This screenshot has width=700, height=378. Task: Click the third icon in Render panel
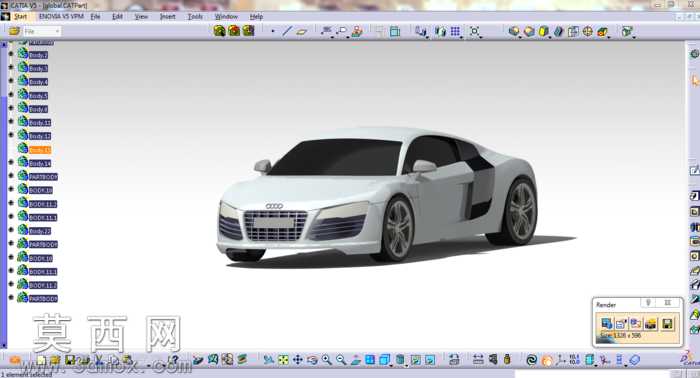(x=636, y=323)
